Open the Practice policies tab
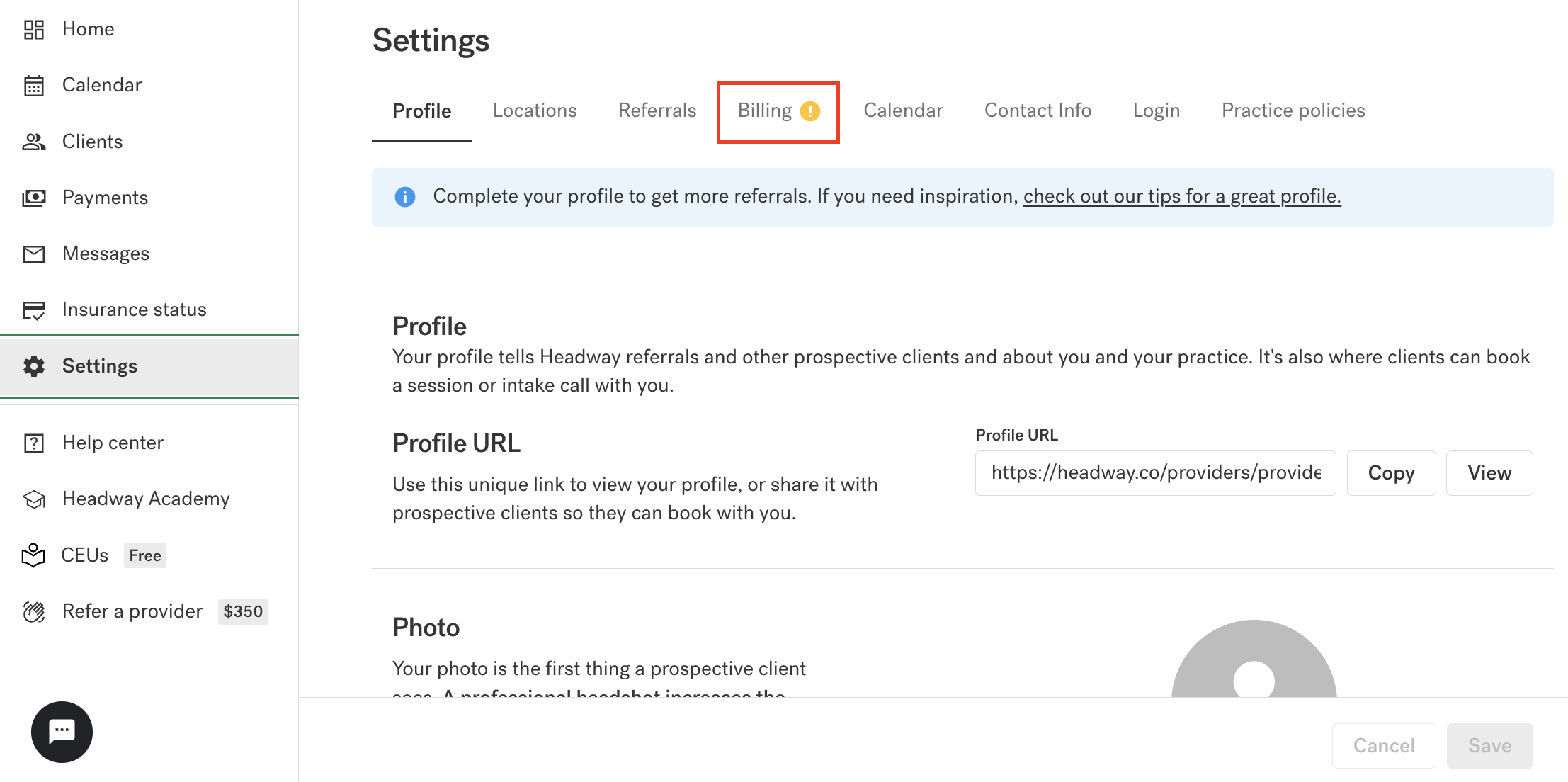The width and height of the screenshot is (1568, 782). (1292, 110)
